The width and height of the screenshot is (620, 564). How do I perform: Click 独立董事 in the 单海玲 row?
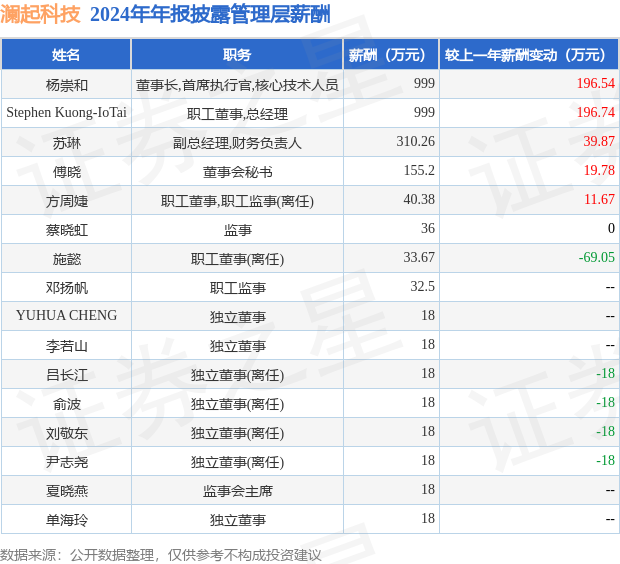[x=237, y=520]
